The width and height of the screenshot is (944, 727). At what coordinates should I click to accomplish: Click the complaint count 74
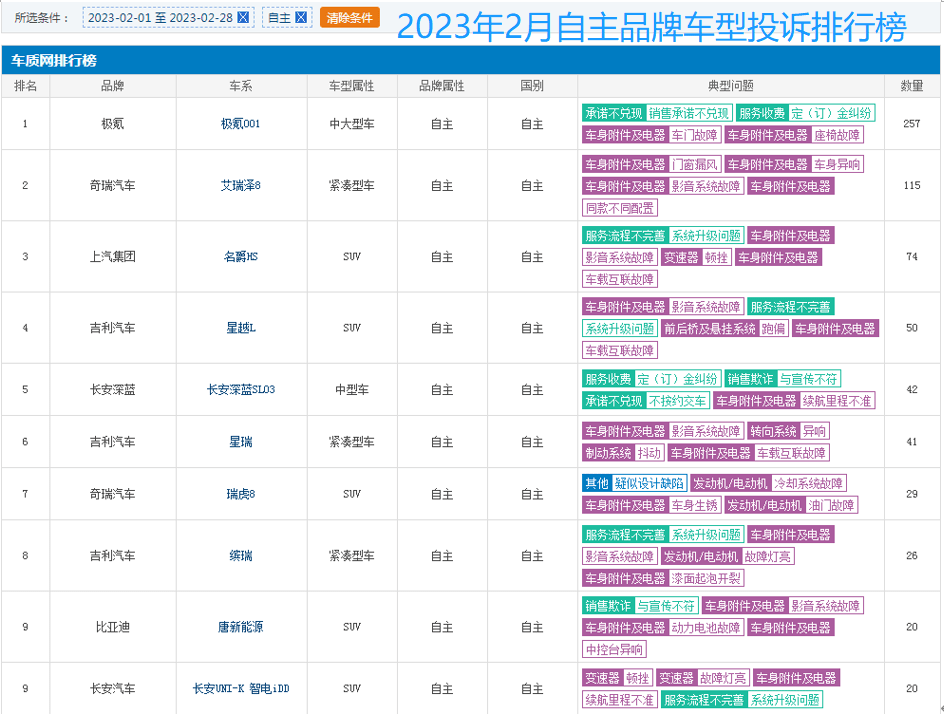coord(911,256)
